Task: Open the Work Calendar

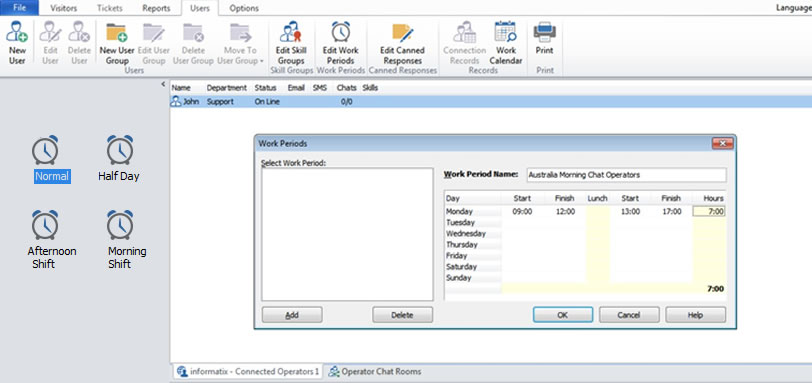Action: click(505, 43)
